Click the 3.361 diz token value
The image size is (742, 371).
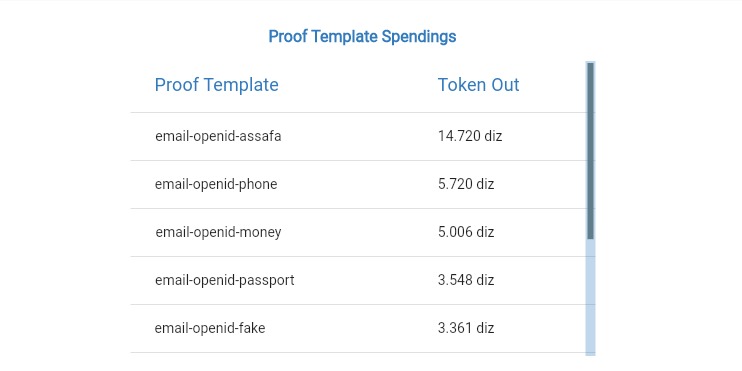click(x=466, y=328)
